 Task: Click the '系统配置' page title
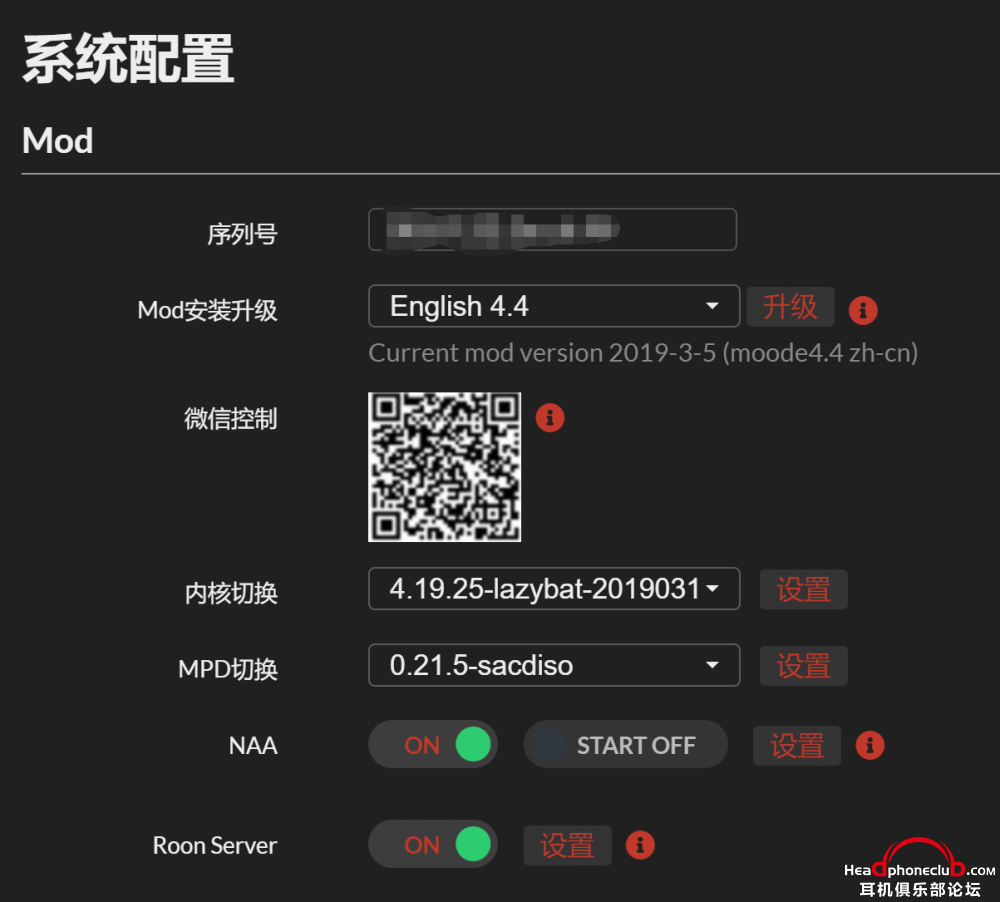[128, 59]
